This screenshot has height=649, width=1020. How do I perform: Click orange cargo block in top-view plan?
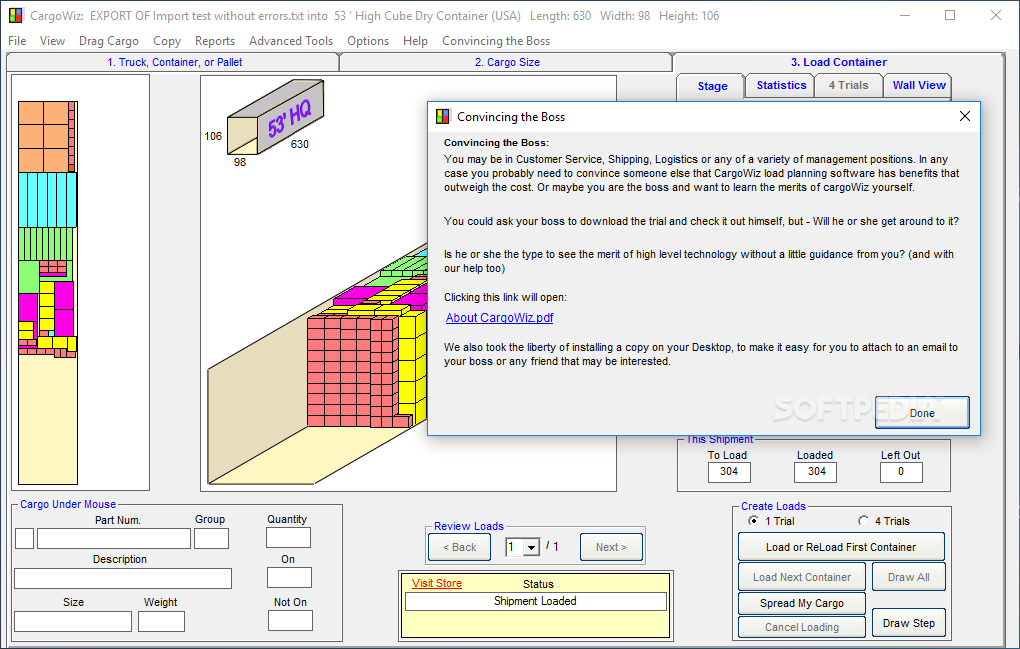(x=44, y=137)
